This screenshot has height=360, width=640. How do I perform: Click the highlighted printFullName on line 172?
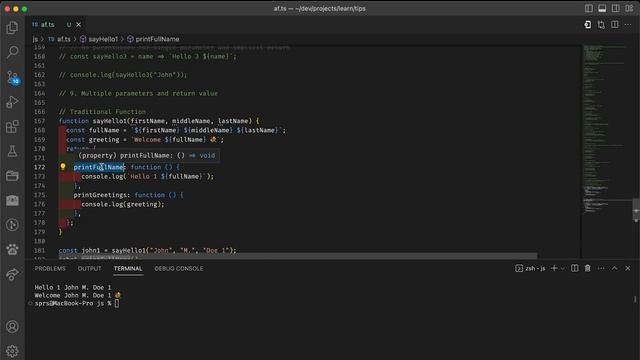(x=99, y=167)
